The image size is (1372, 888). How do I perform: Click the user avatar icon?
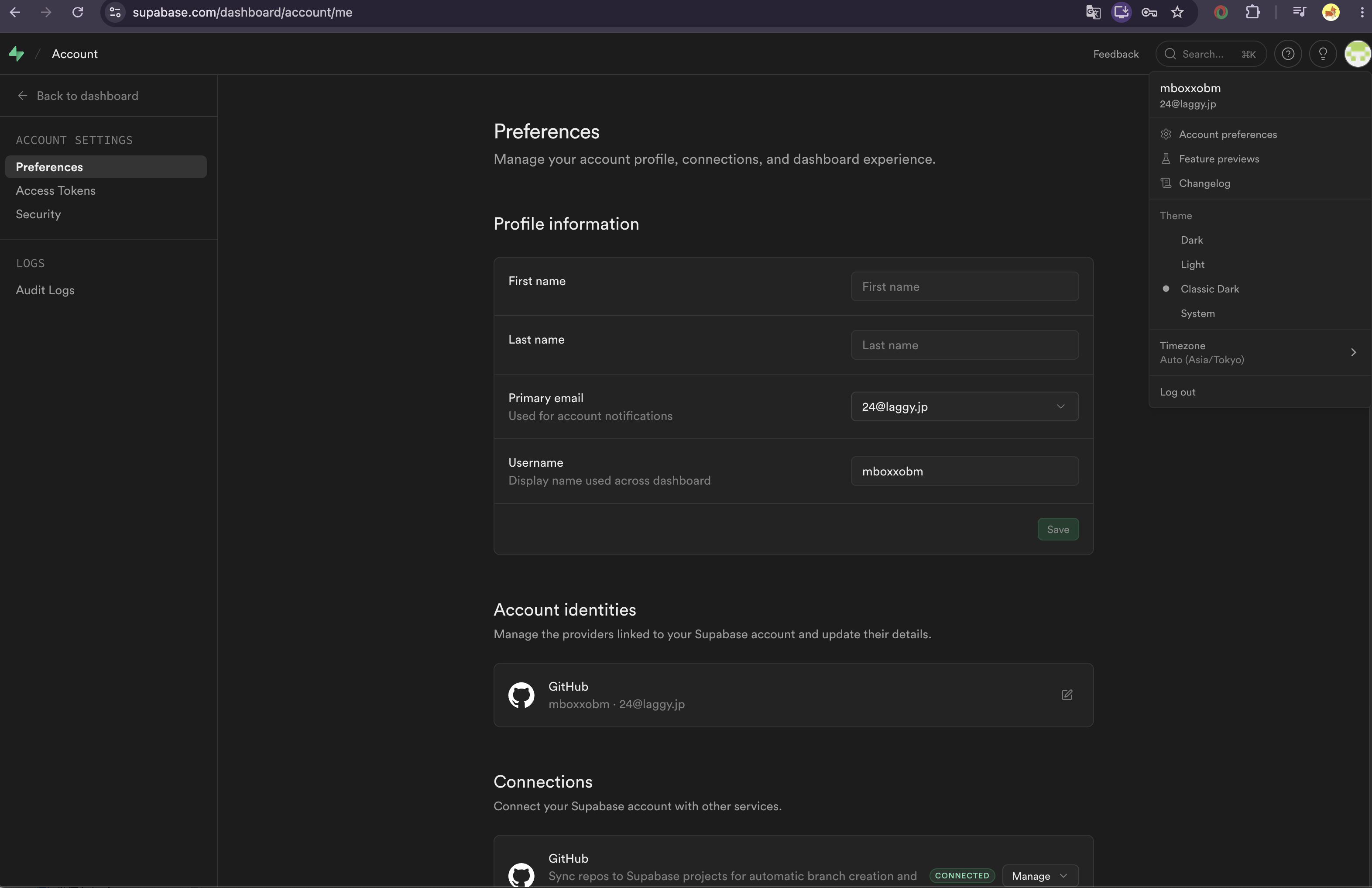pos(1358,54)
